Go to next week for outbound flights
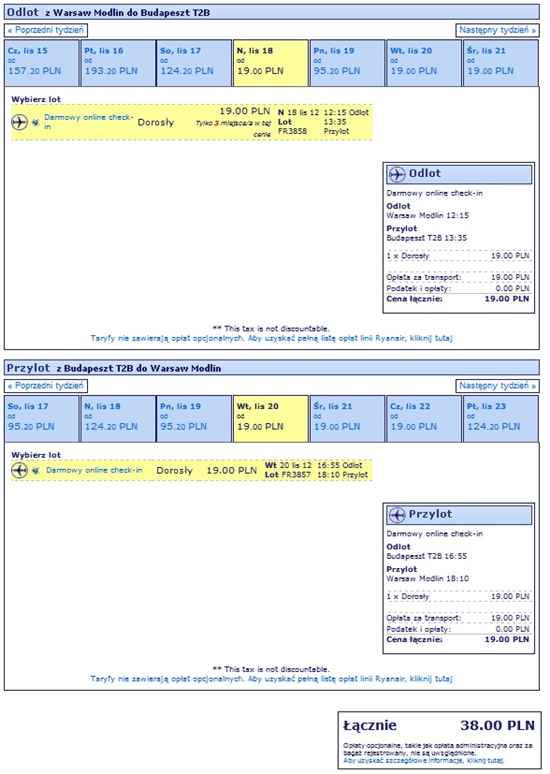Screen dimensions: 550x774 point(498,30)
